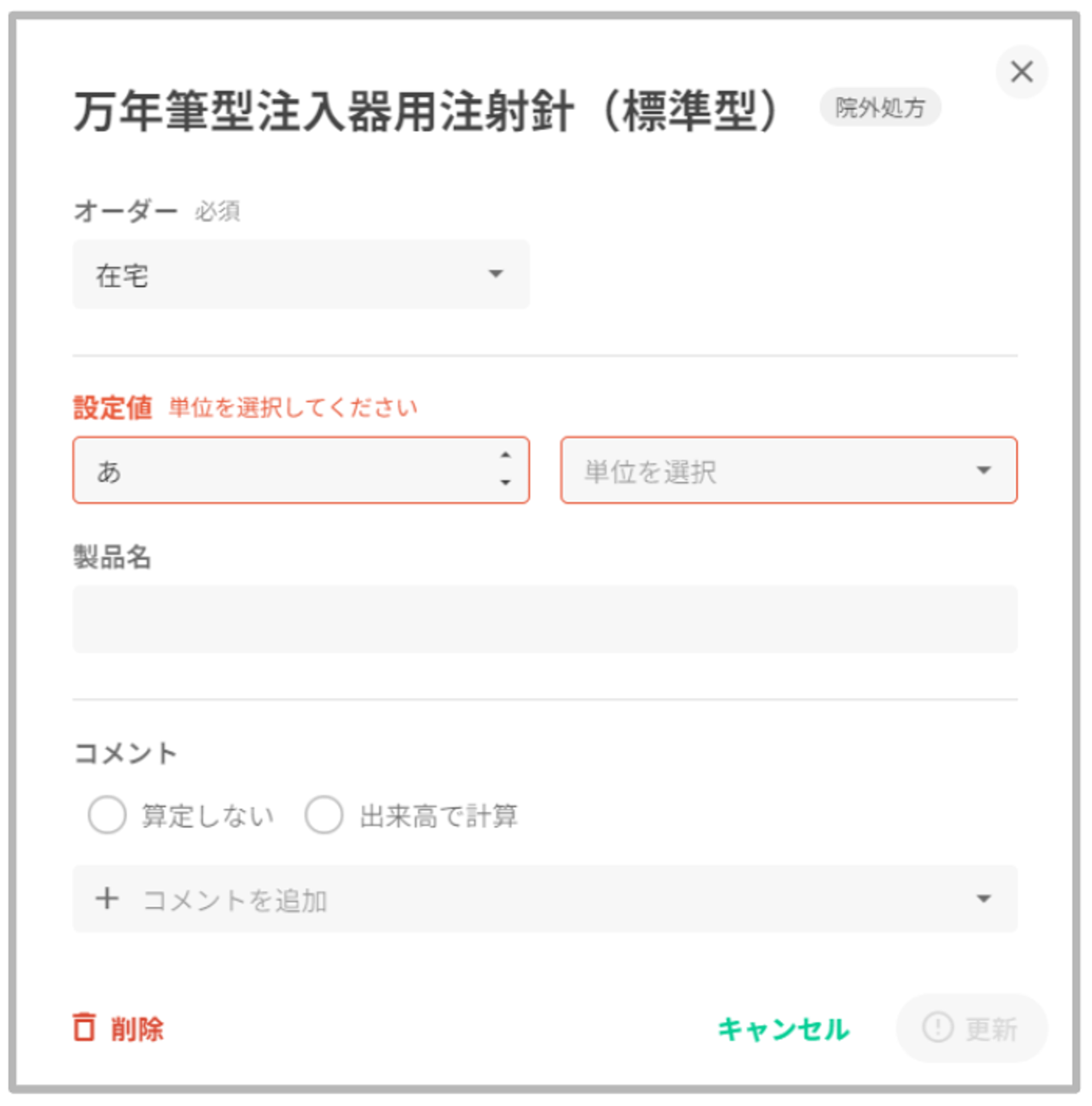Open the オーダー dropdown showing 在宅

(x=301, y=274)
